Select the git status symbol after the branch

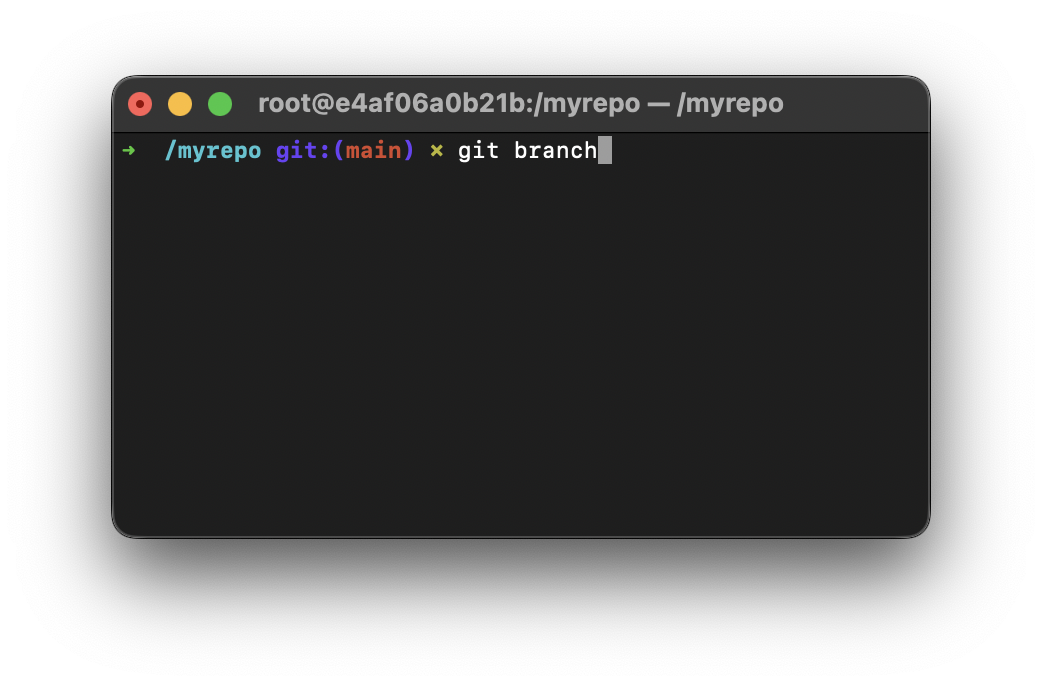(x=437, y=150)
